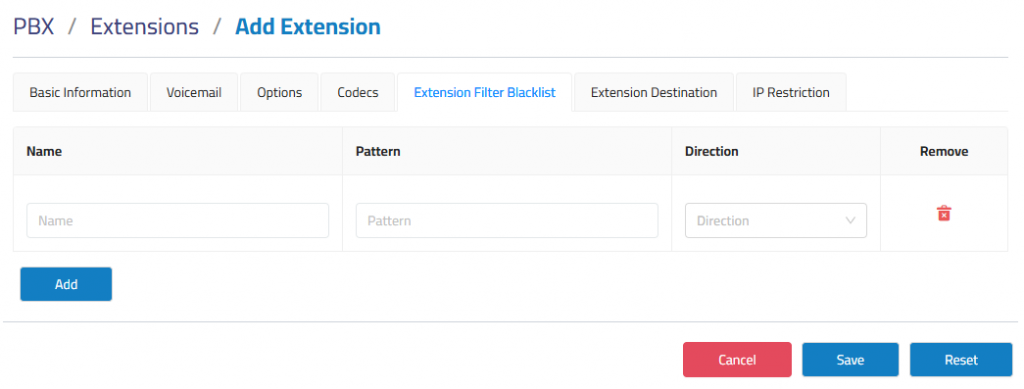This screenshot has width=1024, height=389.
Task: Go back to Extensions breadcrumb
Action: click(x=144, y=27)
